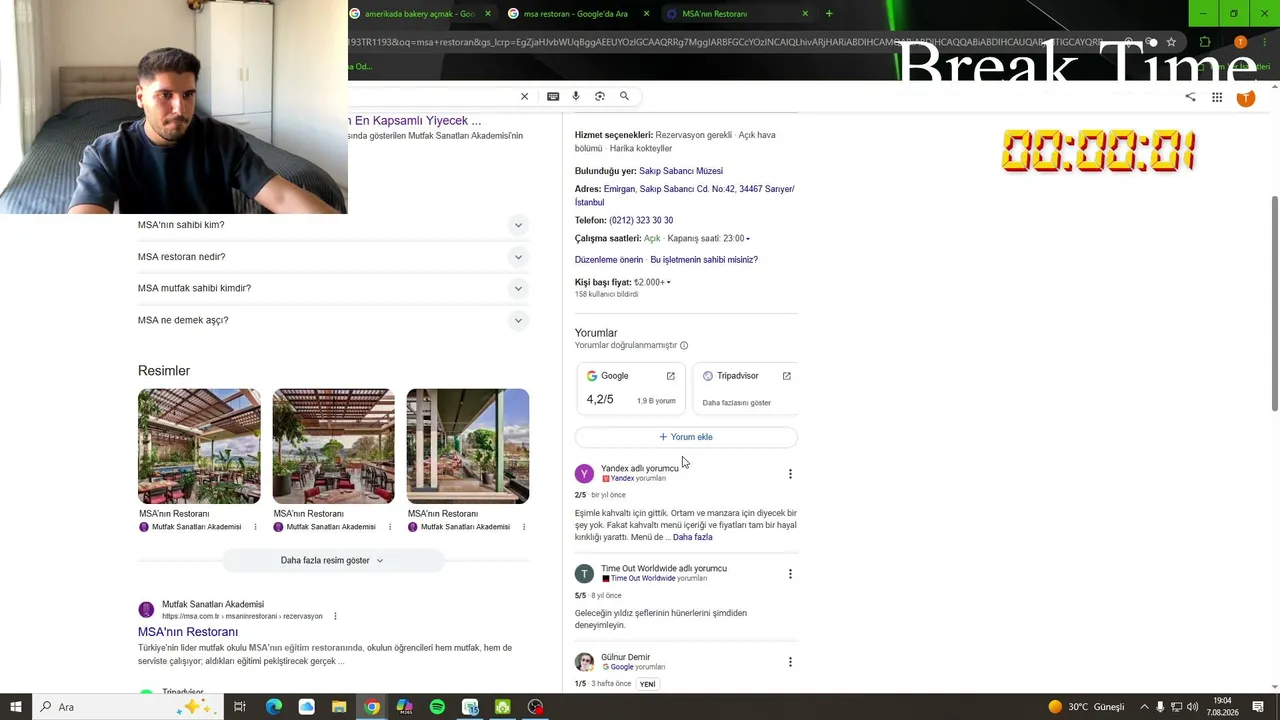Open second MSA'nın Restoranı image thumbnail
This screenshot has width=1280, height=720.
click(333, 446)
